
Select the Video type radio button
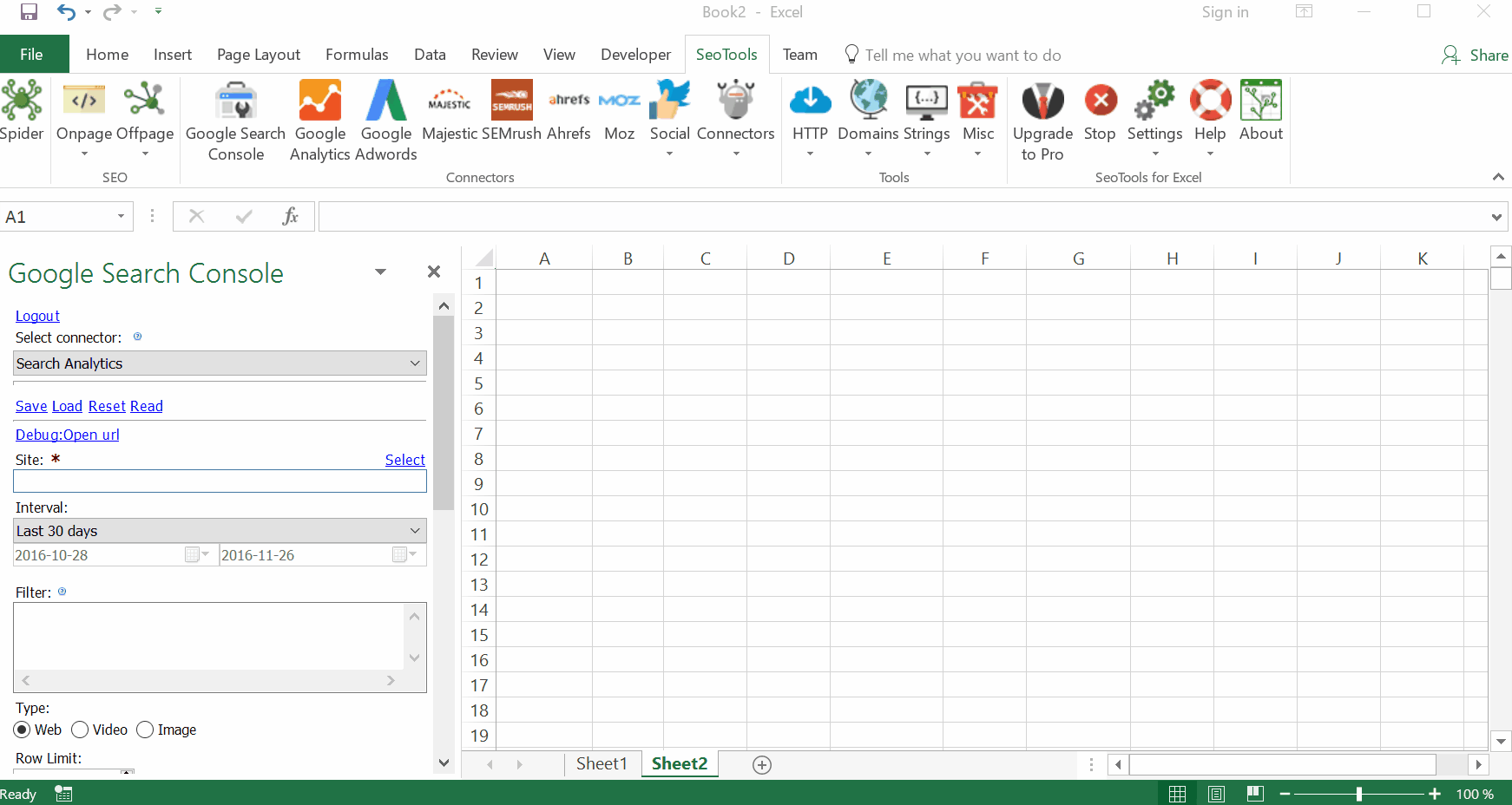[x=79, y=730]
